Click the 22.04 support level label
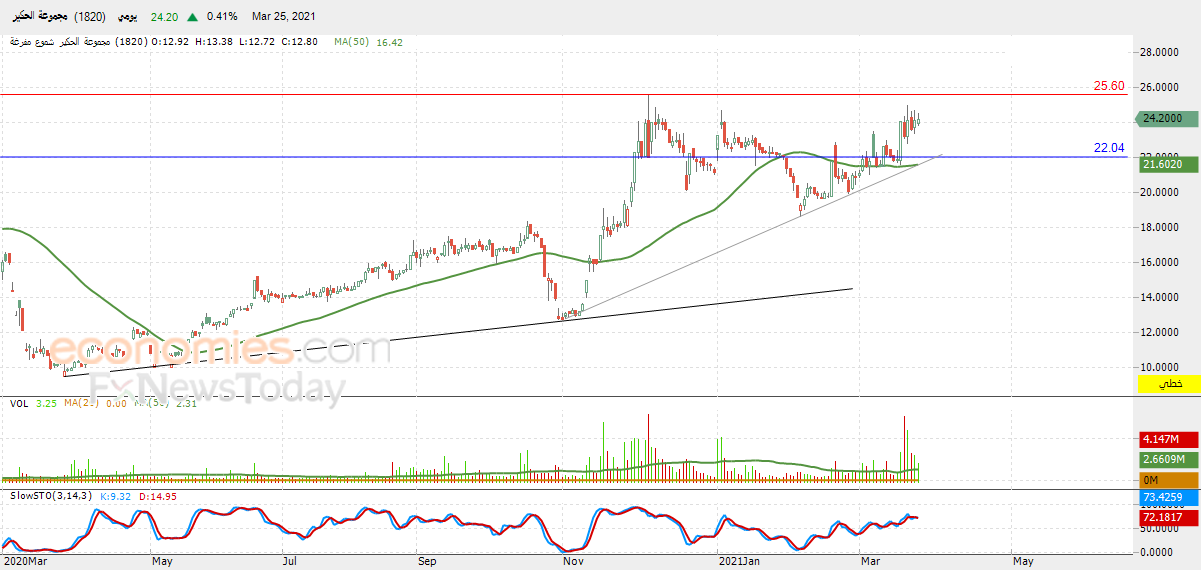The height and width of the screenshot is (570, 1201). pos(1109,148)
